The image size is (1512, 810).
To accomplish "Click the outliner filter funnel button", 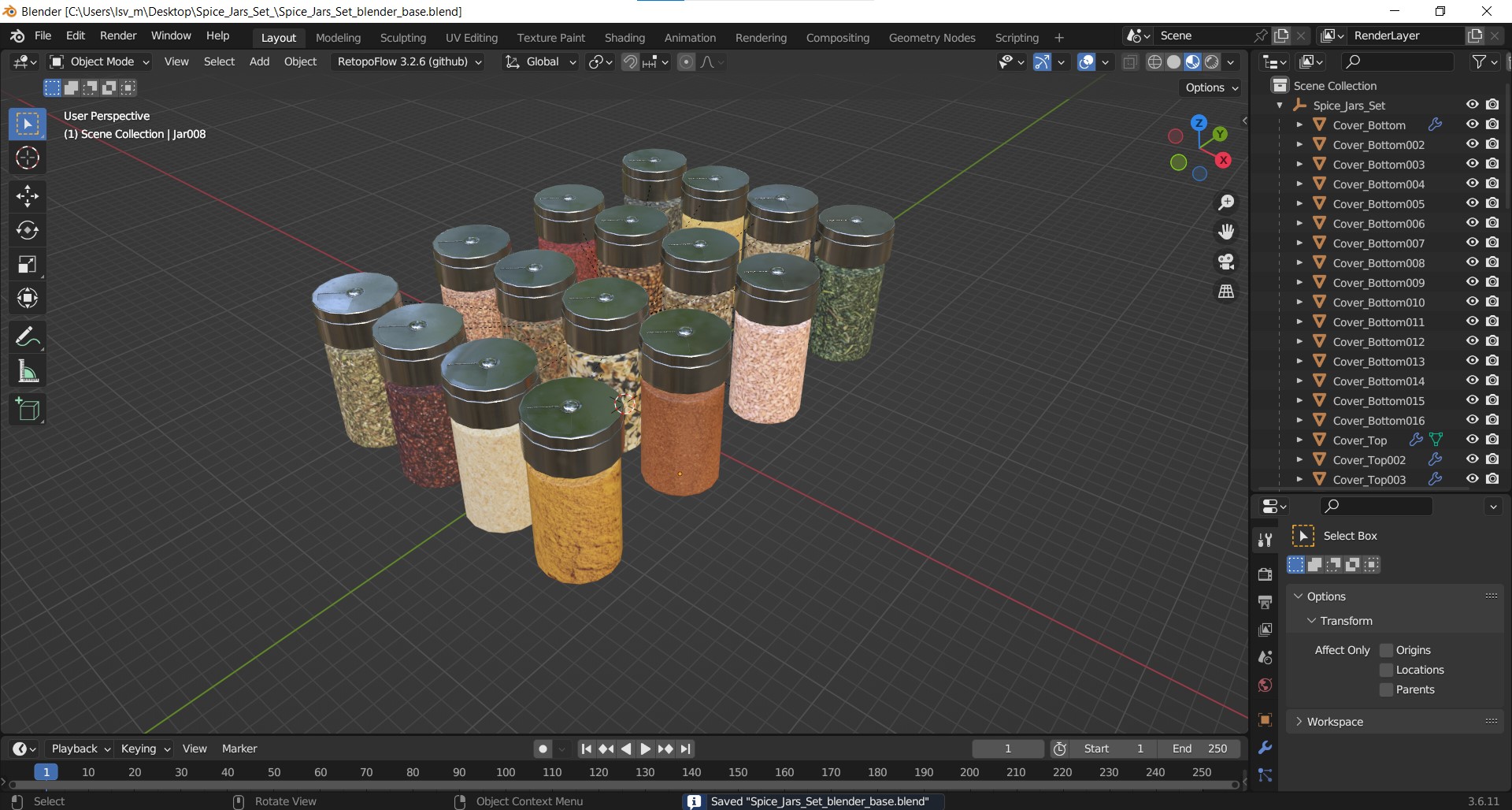I will click(x=1480, y=61).
